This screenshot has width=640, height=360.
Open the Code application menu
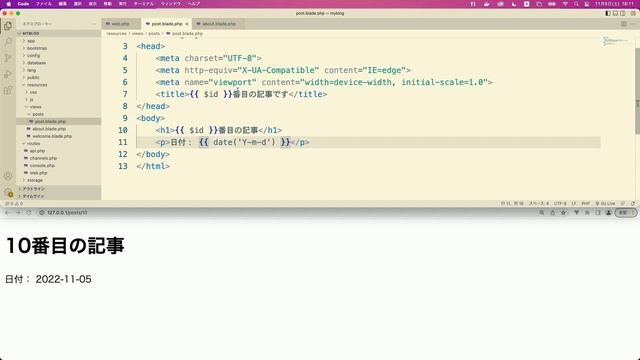pyautogui.click(x=23, y=4)
